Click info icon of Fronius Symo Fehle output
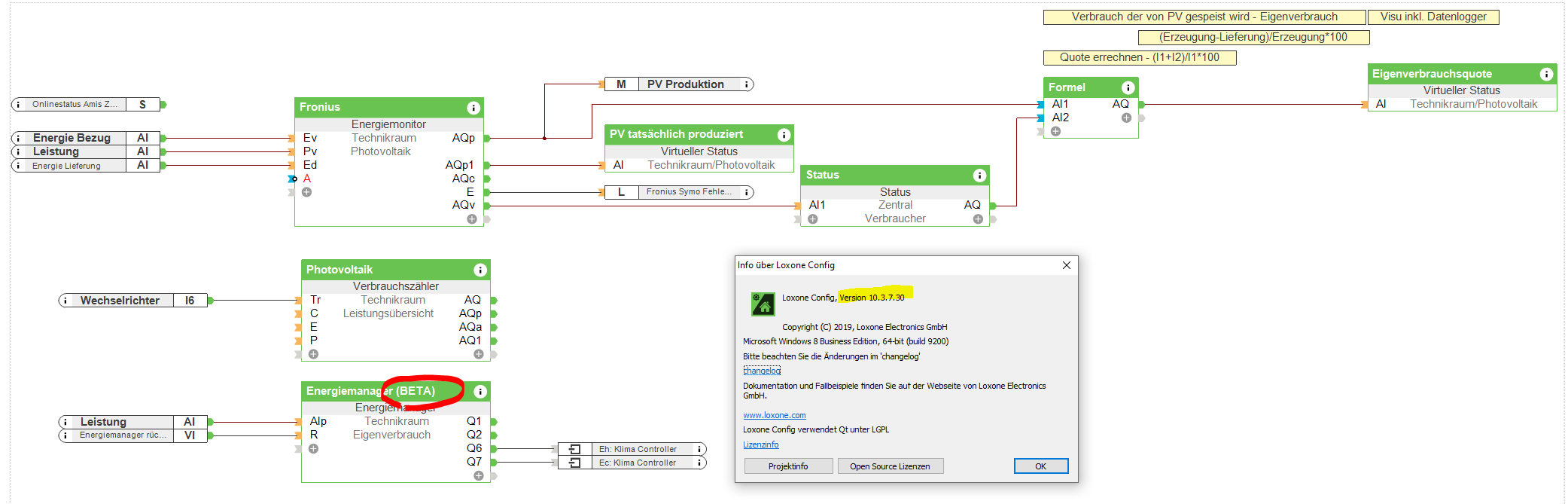 (x=746, y=192)
